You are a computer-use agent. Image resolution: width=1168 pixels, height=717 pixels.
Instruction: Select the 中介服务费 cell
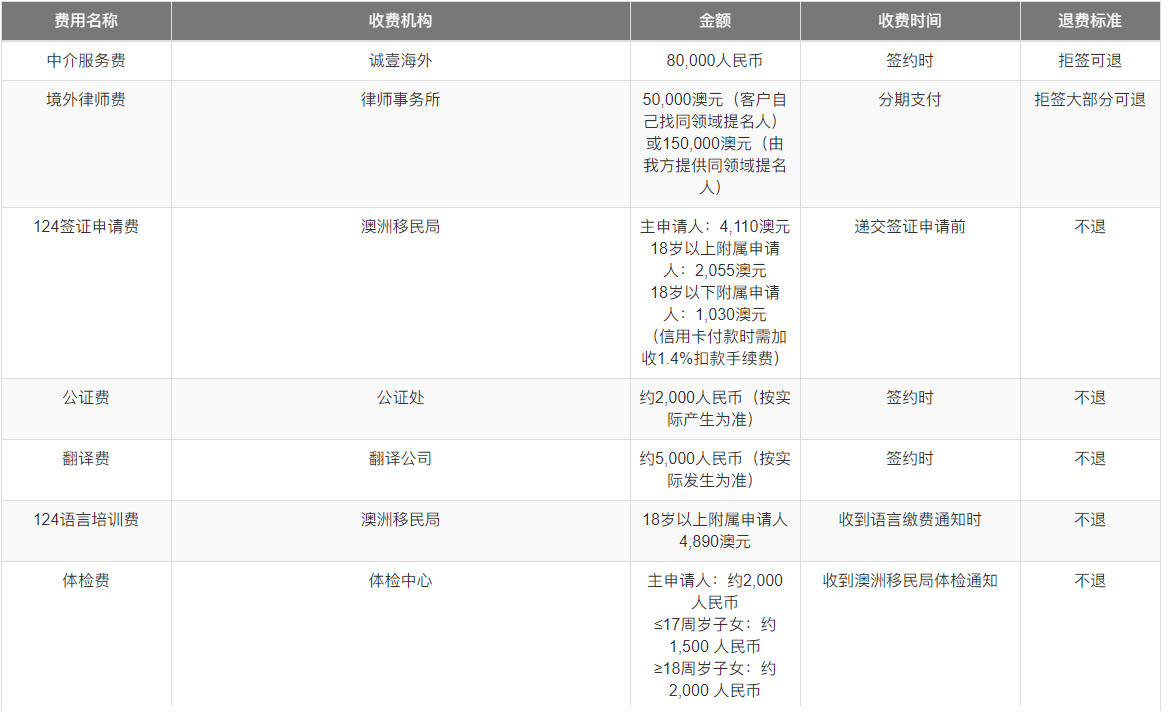[x=86, y=60]
